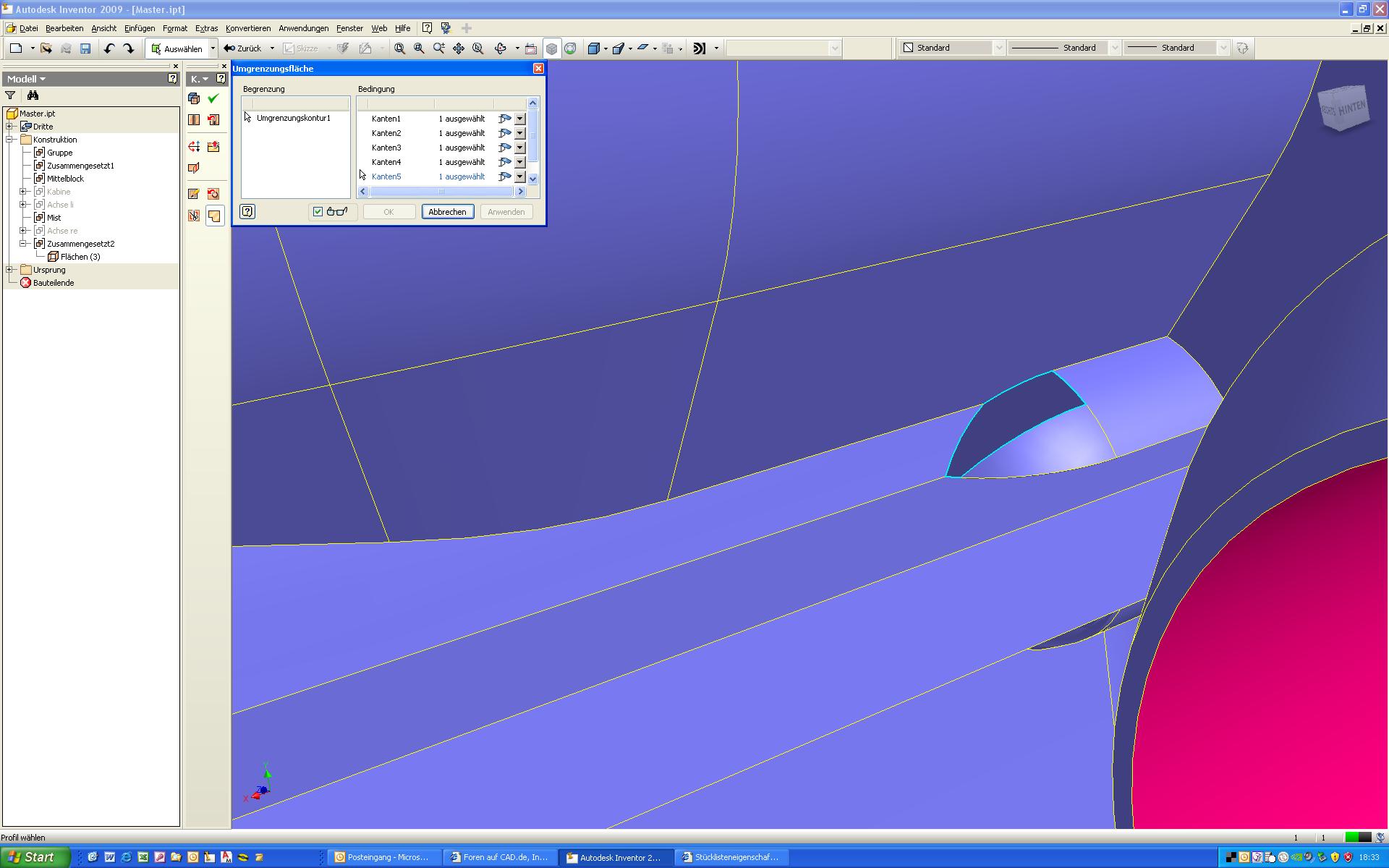Open the first Standard style dropdown
Viewport: 1389px width, 868px height.
point(998,48)
